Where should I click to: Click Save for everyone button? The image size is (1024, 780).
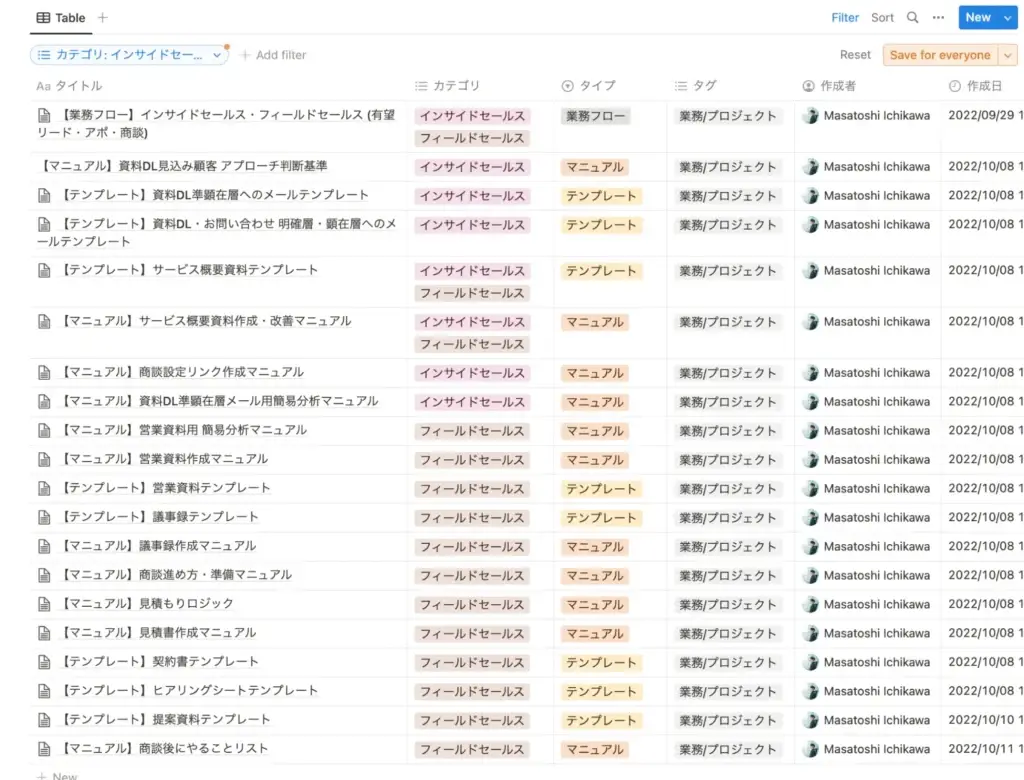click(940, 55)
